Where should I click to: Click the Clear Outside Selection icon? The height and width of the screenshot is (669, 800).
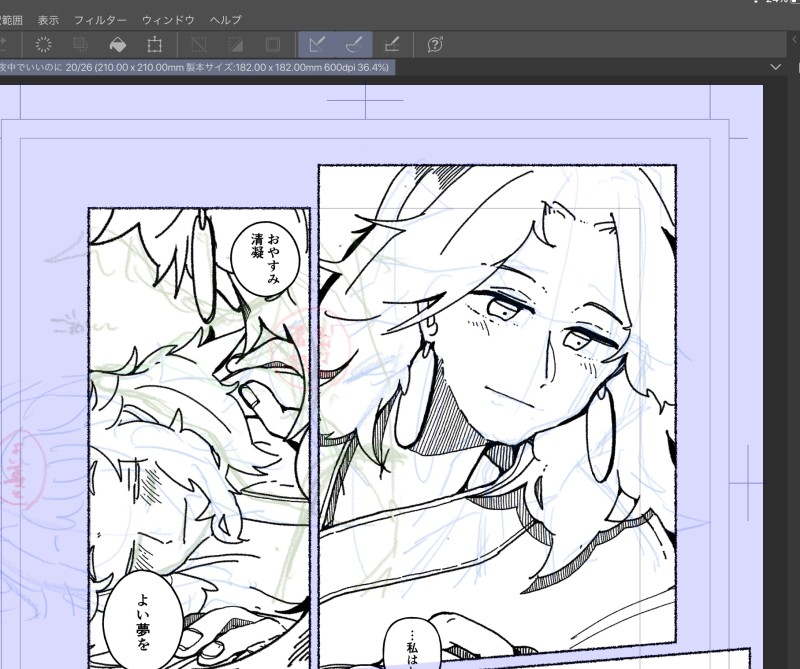pyautogui.click(x=81, y=45)
